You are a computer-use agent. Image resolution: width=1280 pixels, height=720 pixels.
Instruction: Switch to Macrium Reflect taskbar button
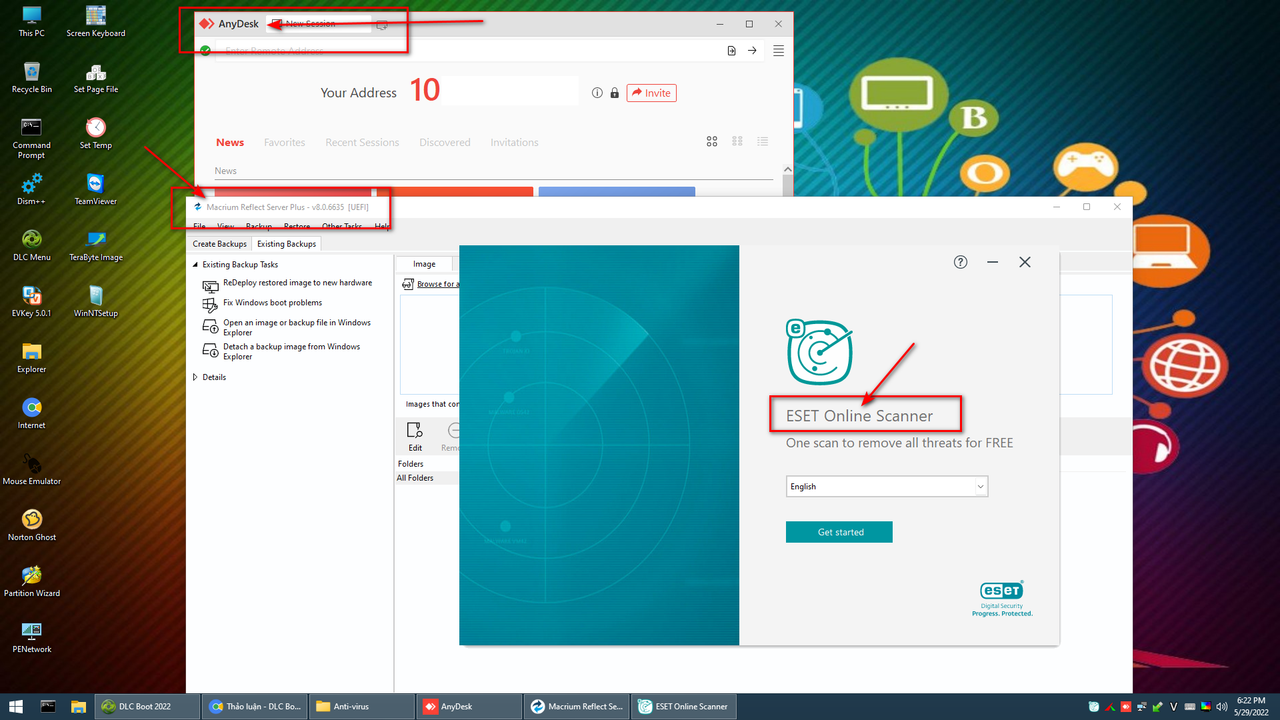(578, 706)
